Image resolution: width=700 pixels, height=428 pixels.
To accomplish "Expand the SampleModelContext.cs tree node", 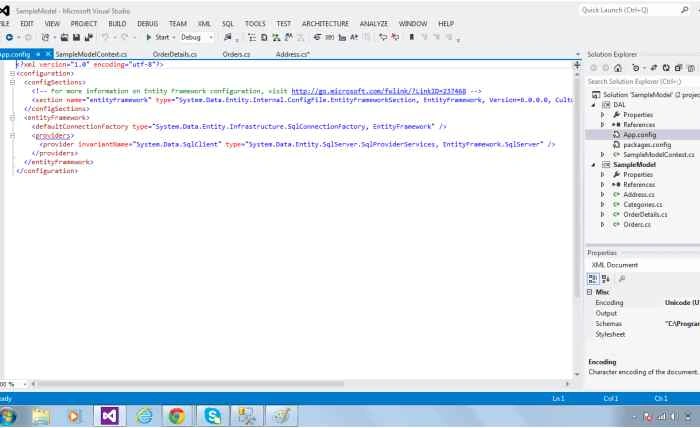I will point(602,154).
